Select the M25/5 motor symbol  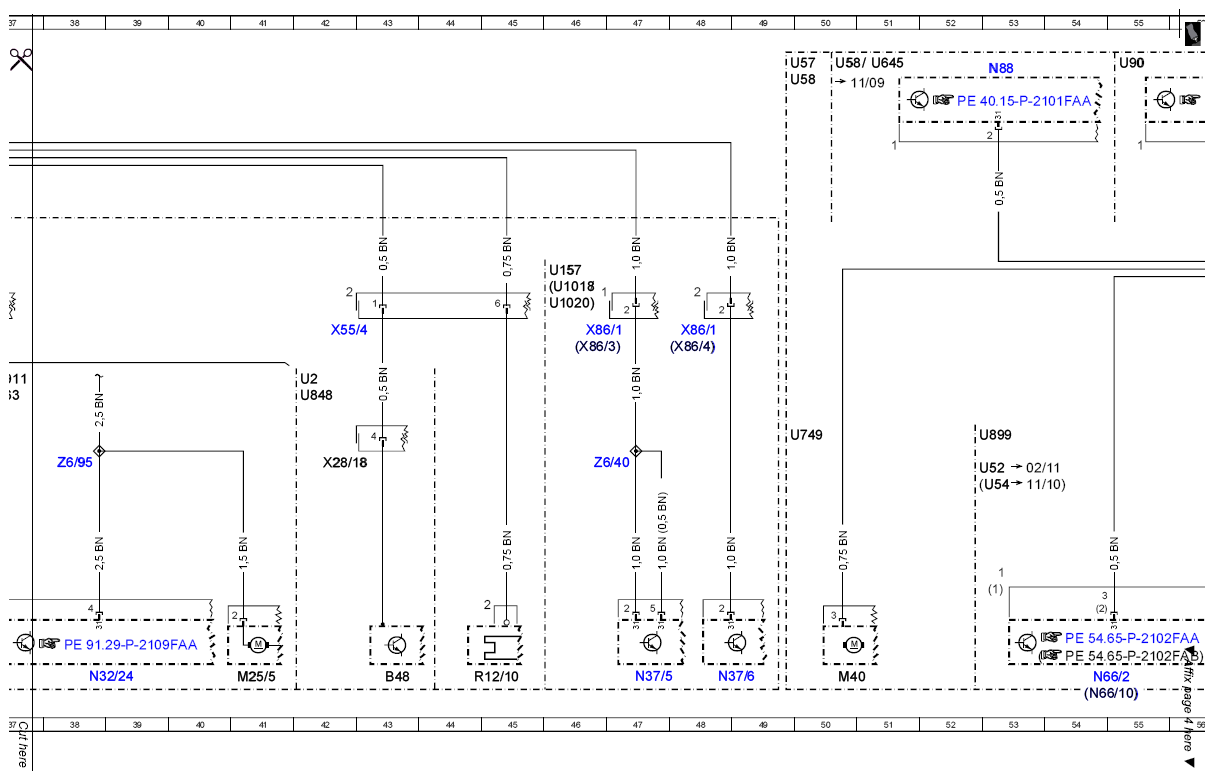click(258, 644)
